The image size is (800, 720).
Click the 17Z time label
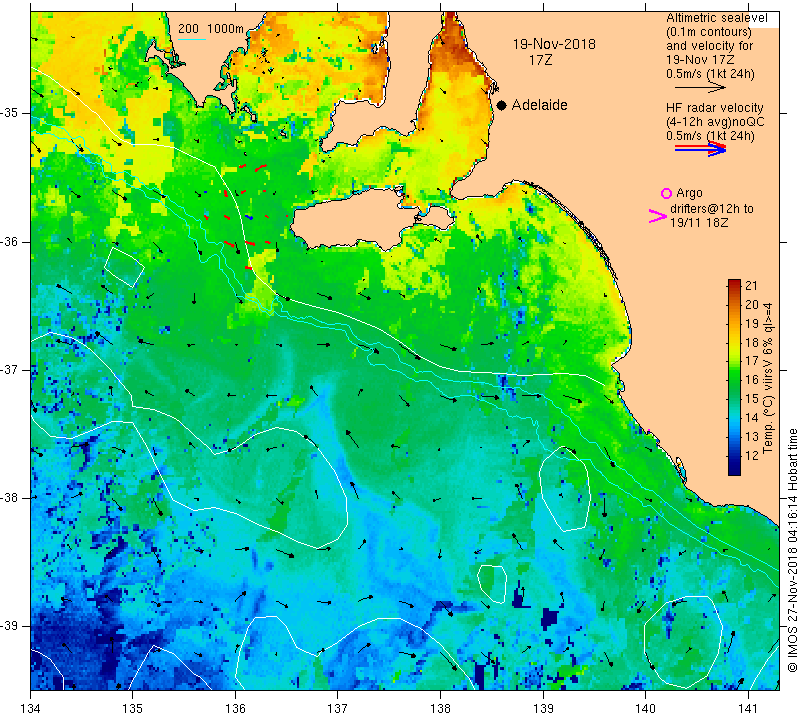click(540, 60)
